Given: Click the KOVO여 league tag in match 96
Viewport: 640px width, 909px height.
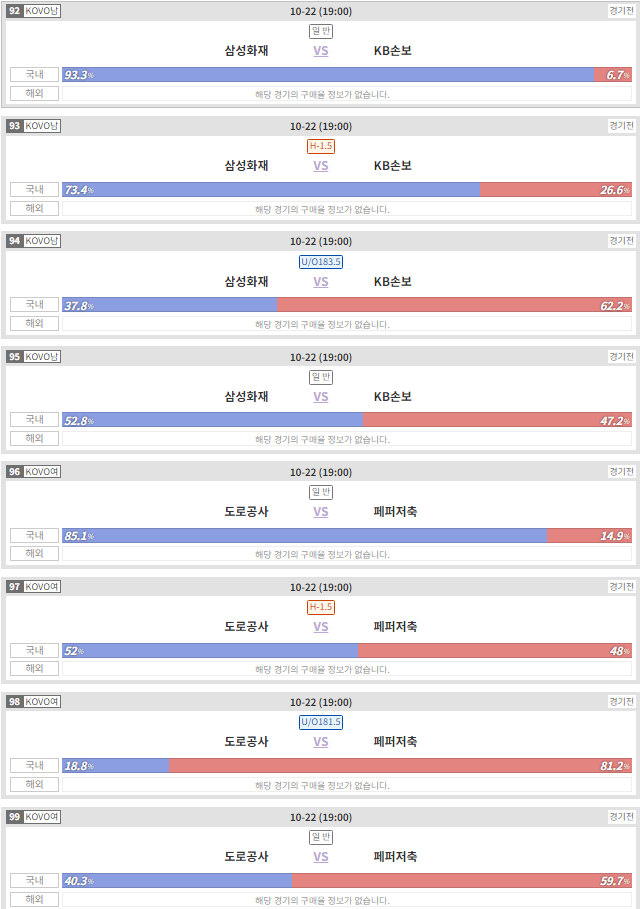Looking at the screenshot, I should tap(42, 472).
